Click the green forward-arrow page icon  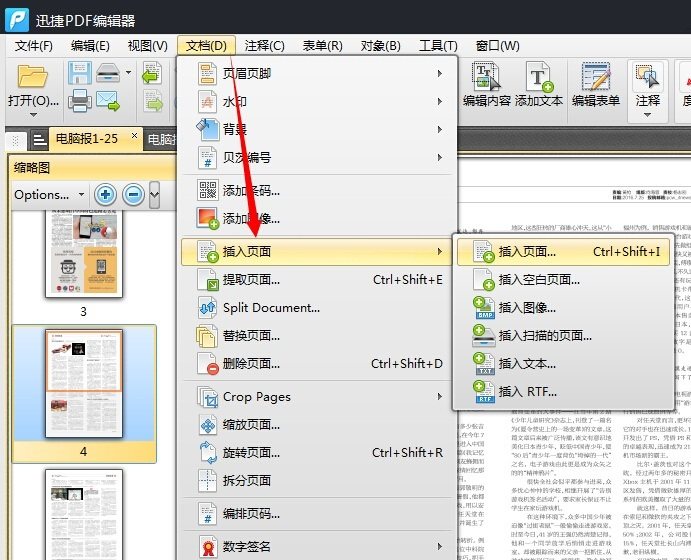click(152, 100)
